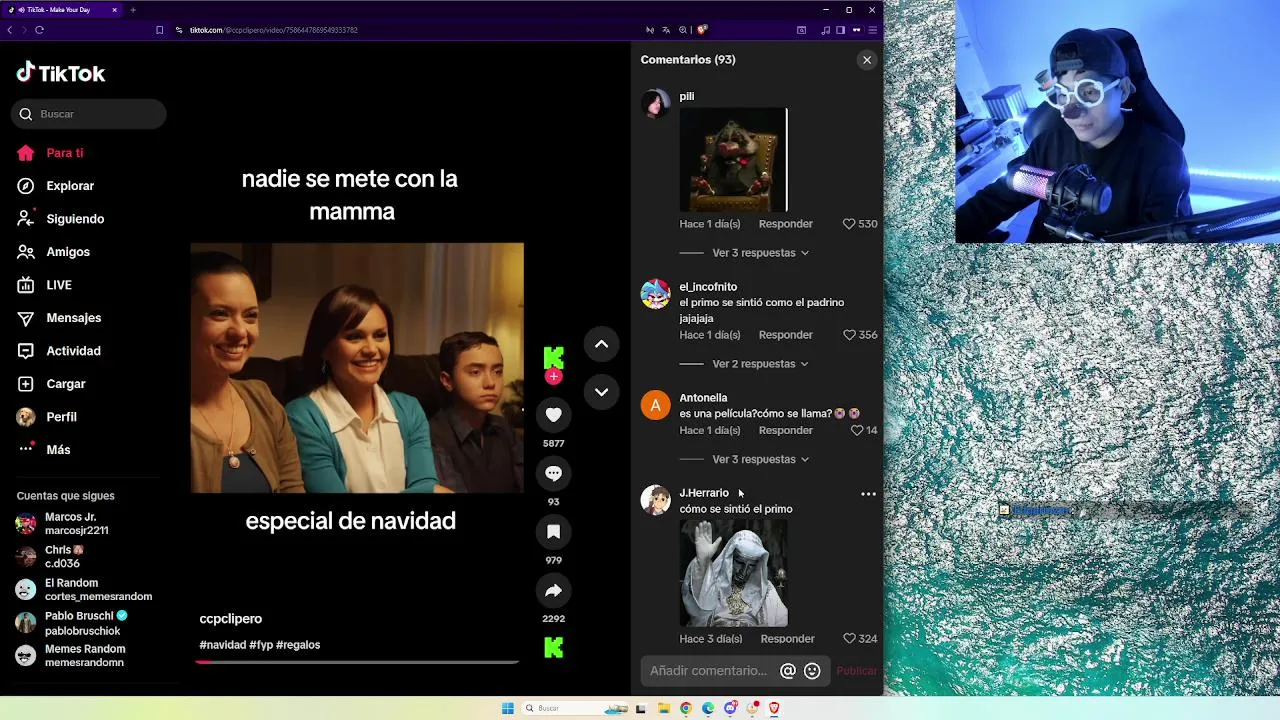Open emoji picker in comment box
The image size is (1280, 720).
coord(812,671)
